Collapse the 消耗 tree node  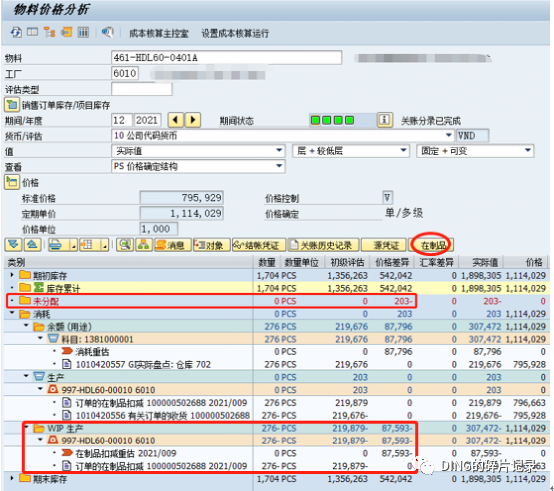click(x=12, y=313)
